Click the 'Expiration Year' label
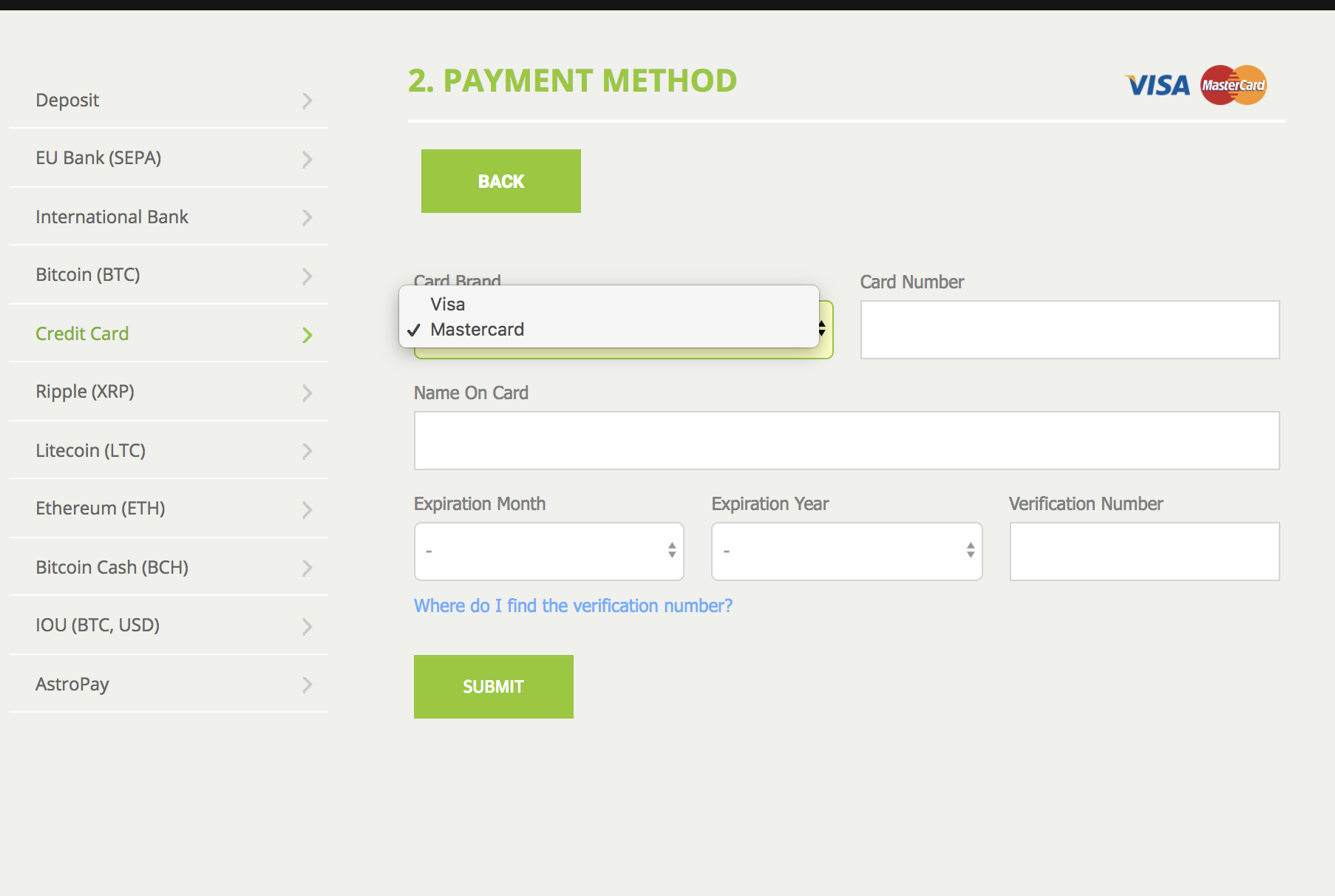 (x=770, y=504)
